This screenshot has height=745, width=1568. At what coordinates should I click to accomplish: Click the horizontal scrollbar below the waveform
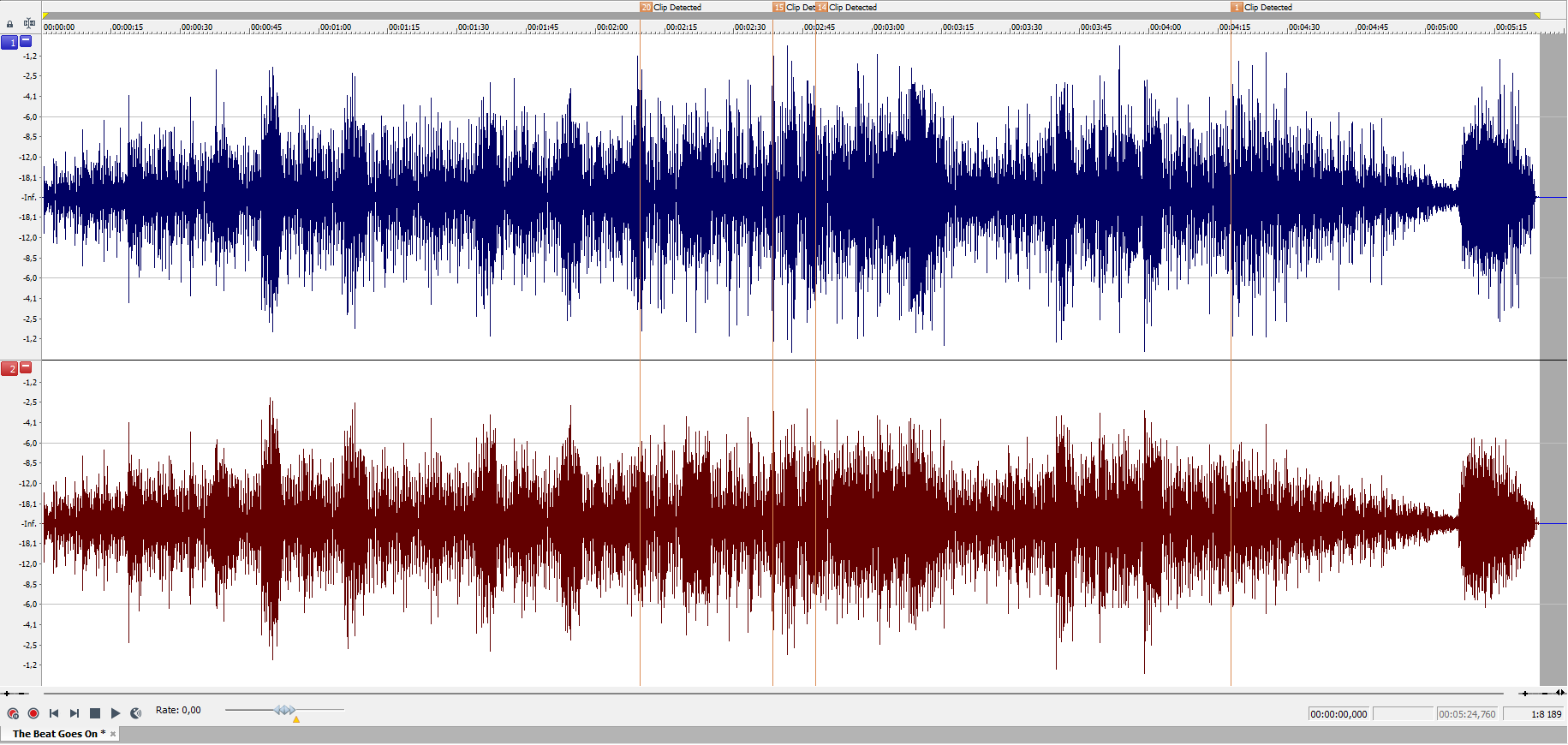click(x=773, y=693)
